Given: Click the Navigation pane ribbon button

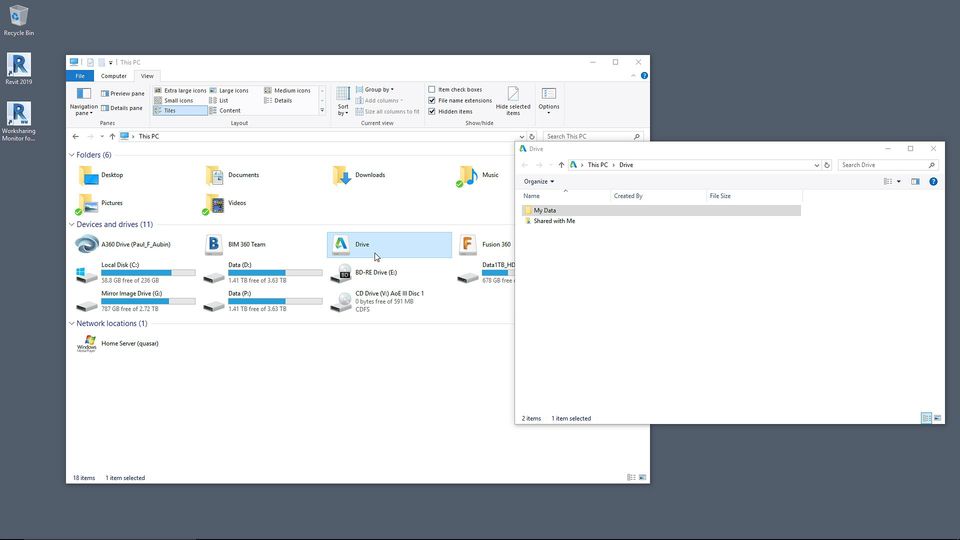Looking at the screenshot, I should (83, 102).
